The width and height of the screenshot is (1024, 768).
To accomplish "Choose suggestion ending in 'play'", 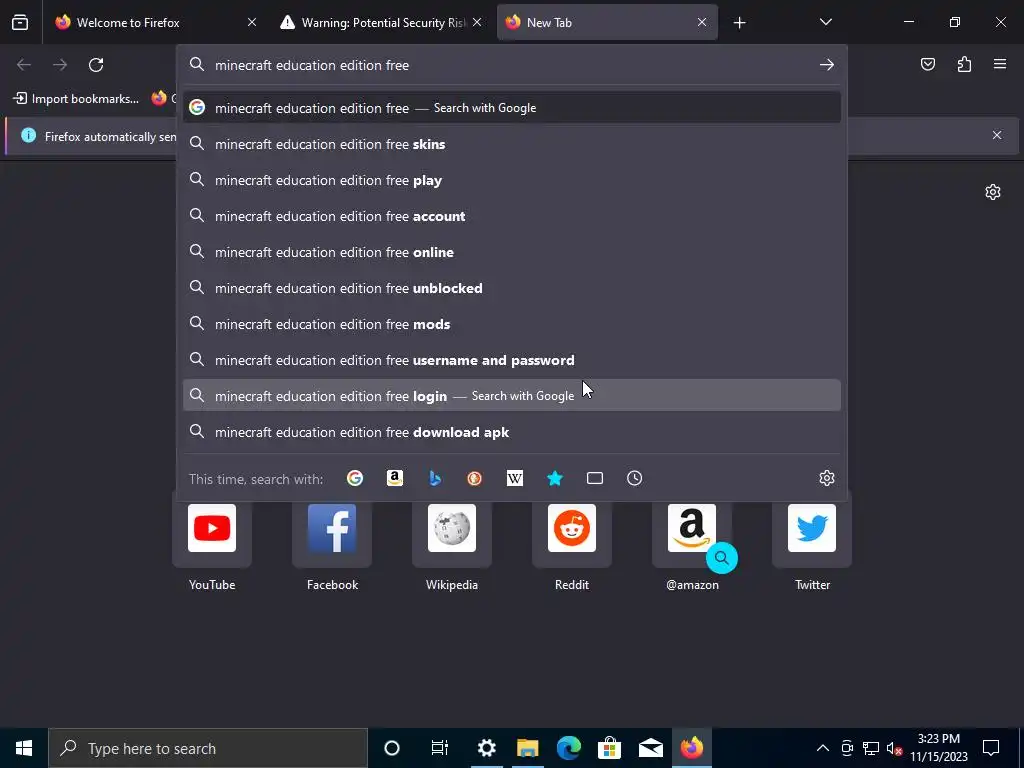I will coord(512,180).
